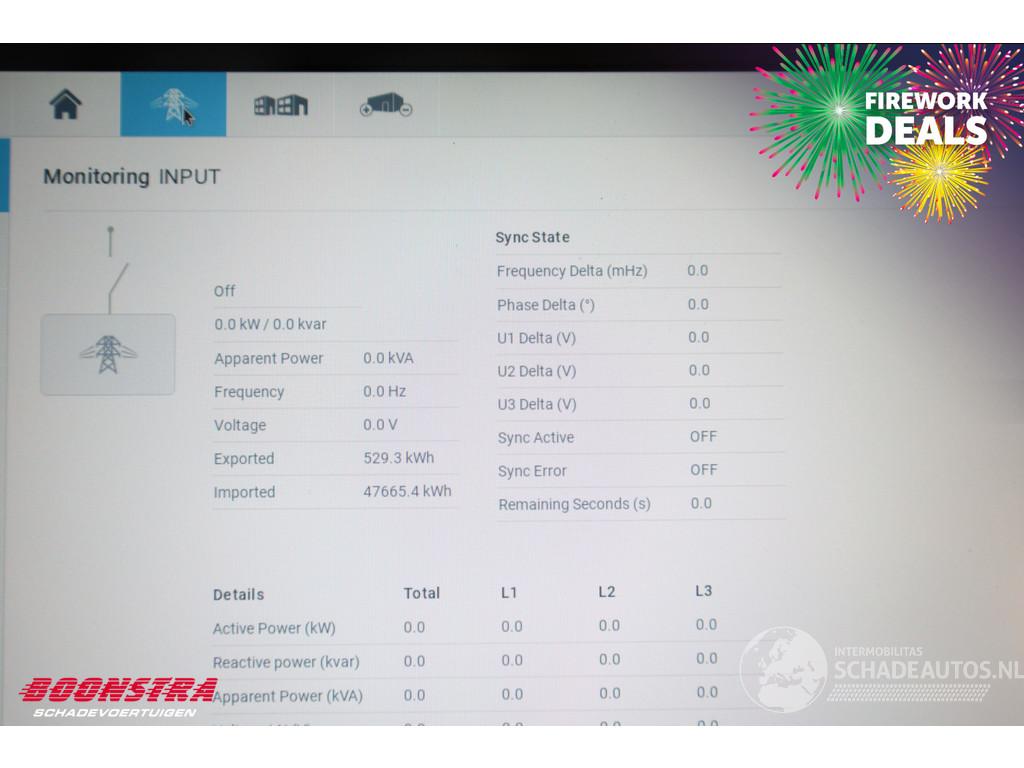Click the Exported 529.3 kWh value
Viewport: 1024px width, 768px height.
pos(398,458)
